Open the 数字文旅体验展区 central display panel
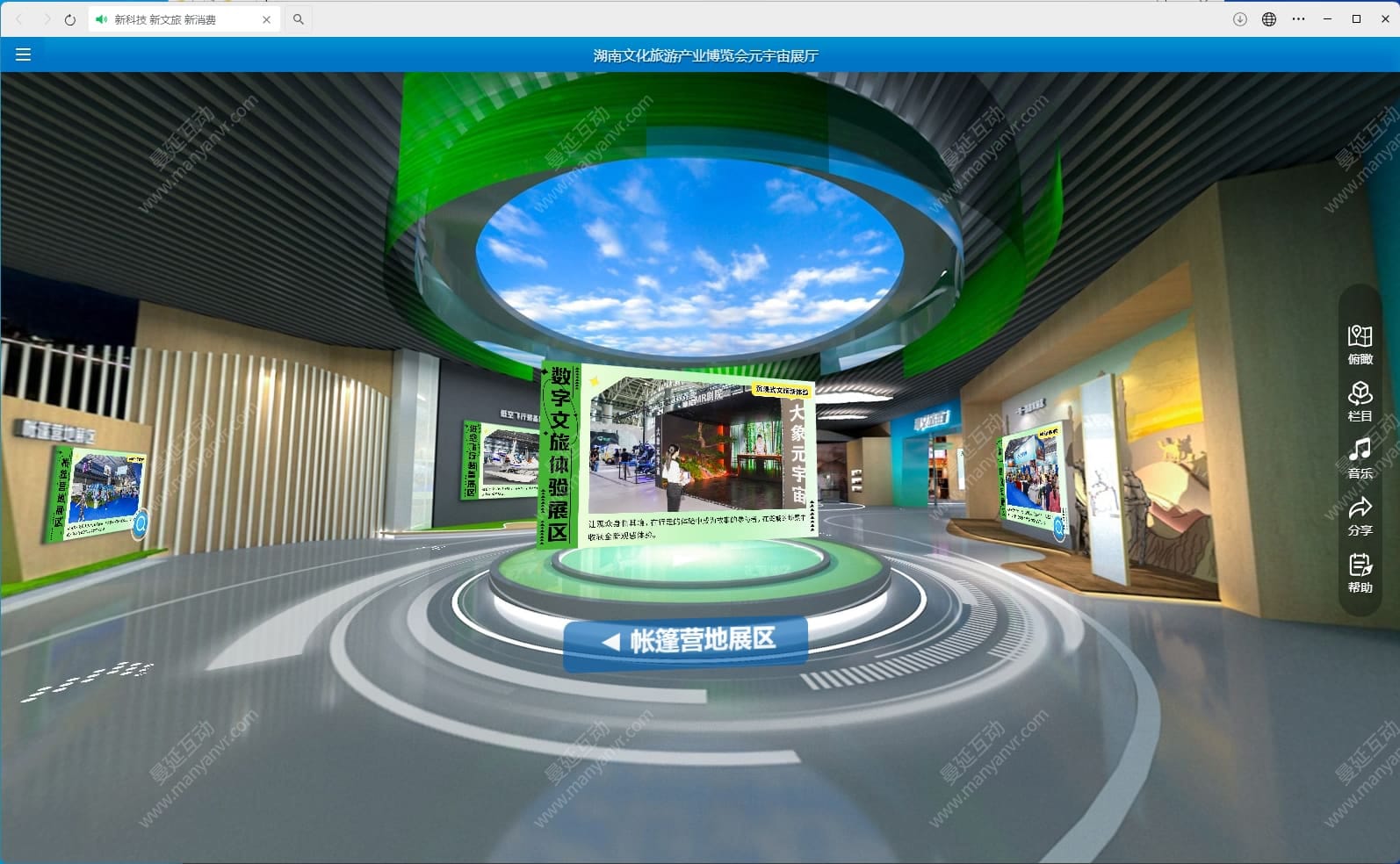This screenshot has width=1400, height=864. click(x=677, y=455)
